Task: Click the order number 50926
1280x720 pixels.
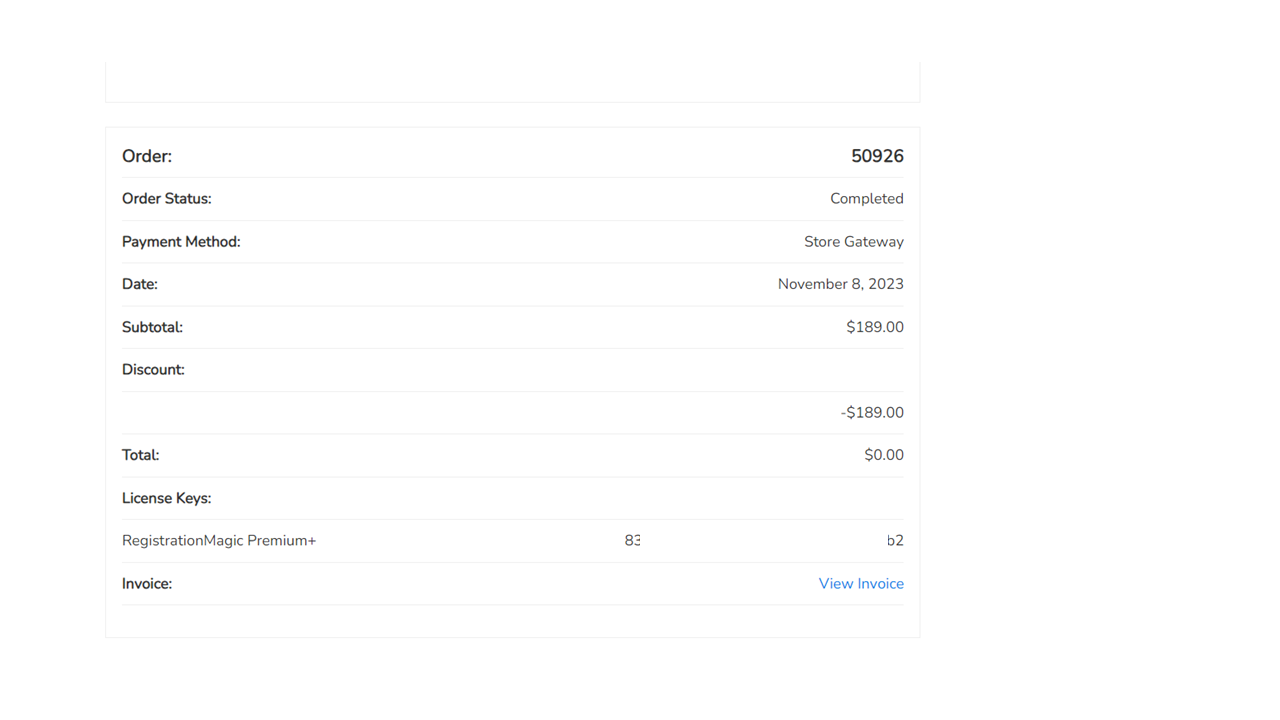Action: pyautogui.click(x=877, y=156)
